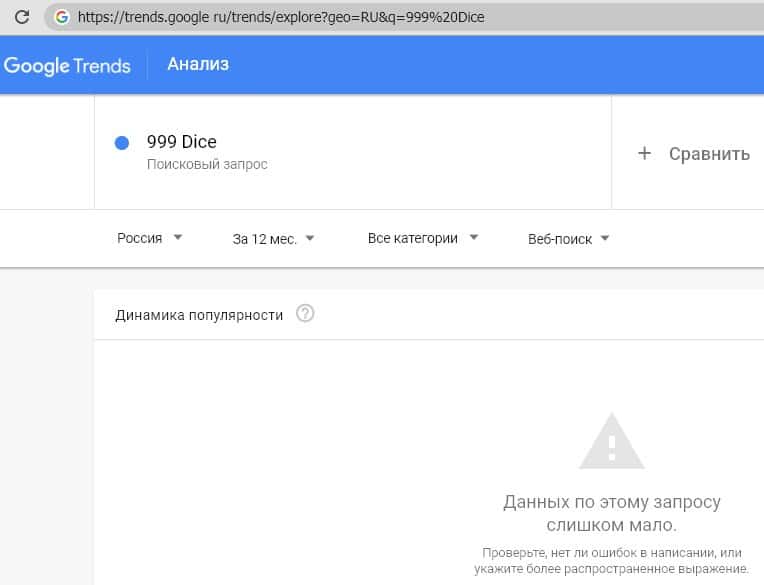The width and height of the screenshot is (764, 585).
Task: Click the Динамика популярности heading
Action: pyautogui.click(x=199, y=315)
